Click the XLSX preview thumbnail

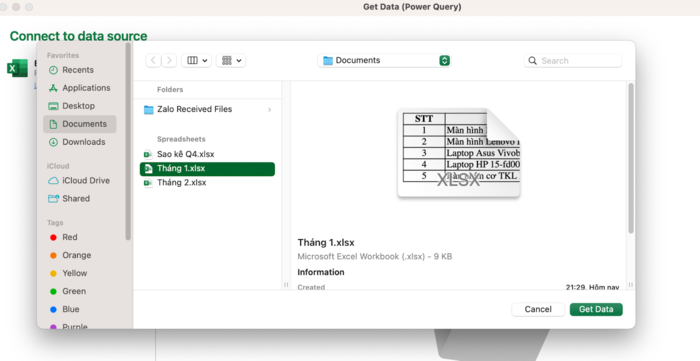point(458,153)
